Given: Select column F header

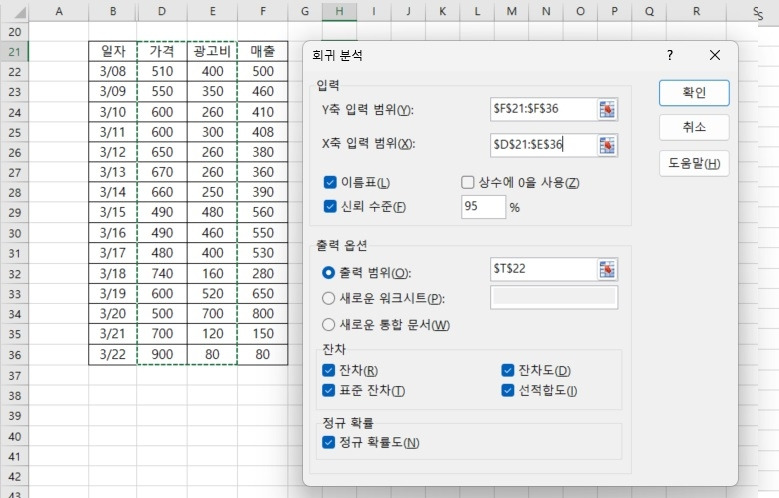Looking at the screenshot, I should [262, 11].
